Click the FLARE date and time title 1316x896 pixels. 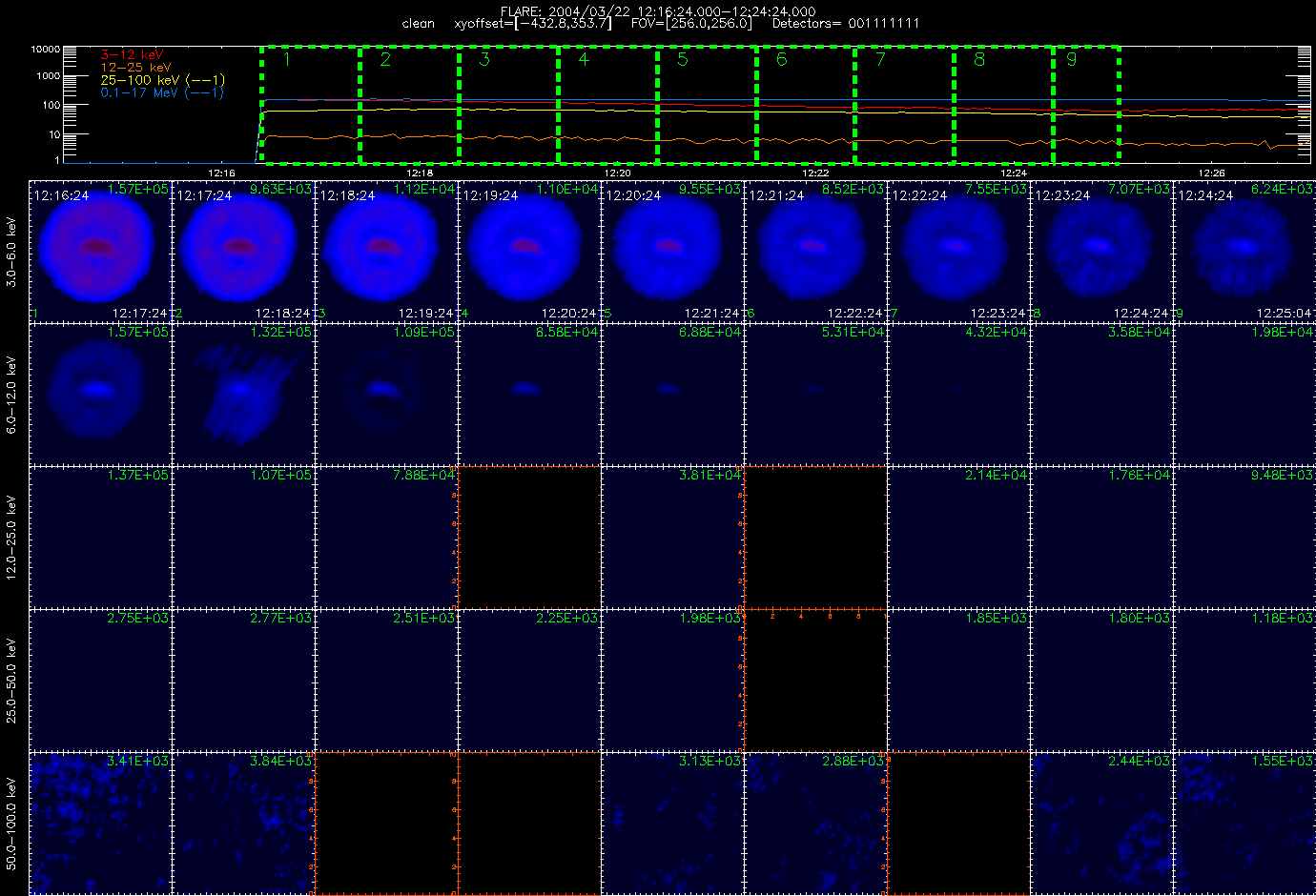(658, 11)
